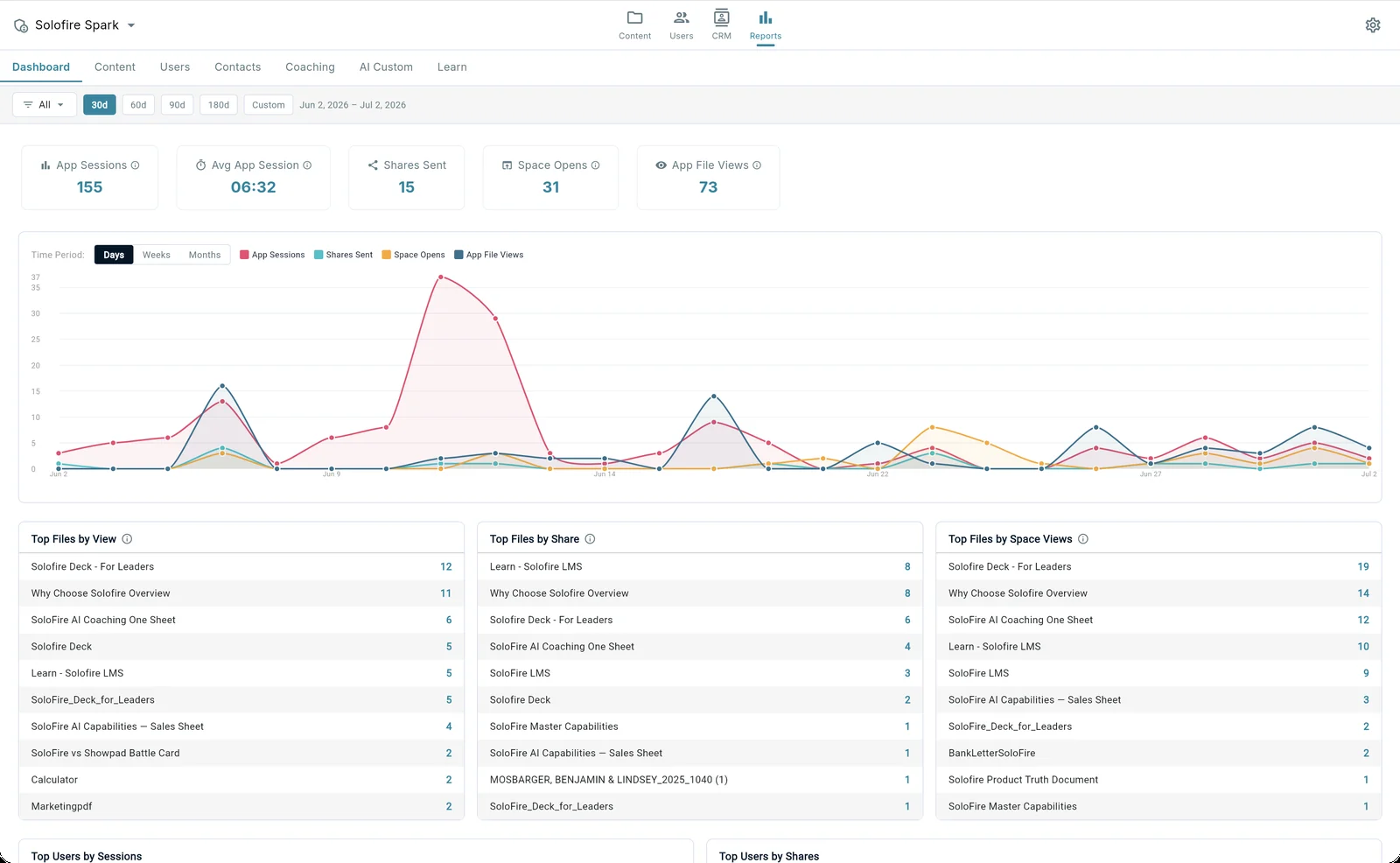Click the share icon on Shares Sent card
The image size is (1400, 863).
point(373,165)
